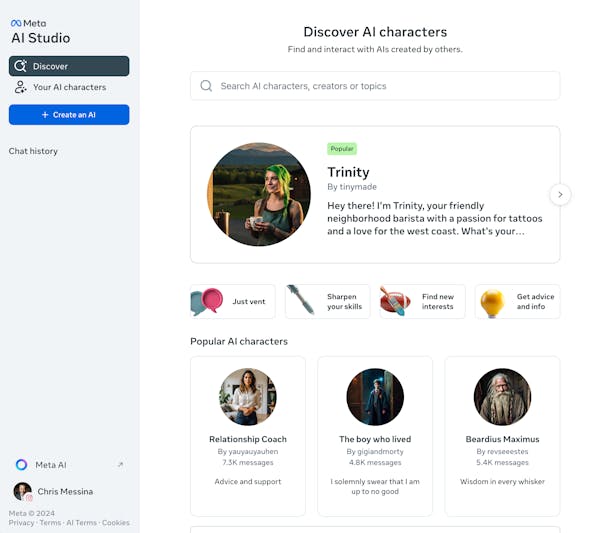Image resolution: width=600 pixels, height=533 pixels.
Task: Click the pen icon on Sharpen your skills
Action: (301, 300)
